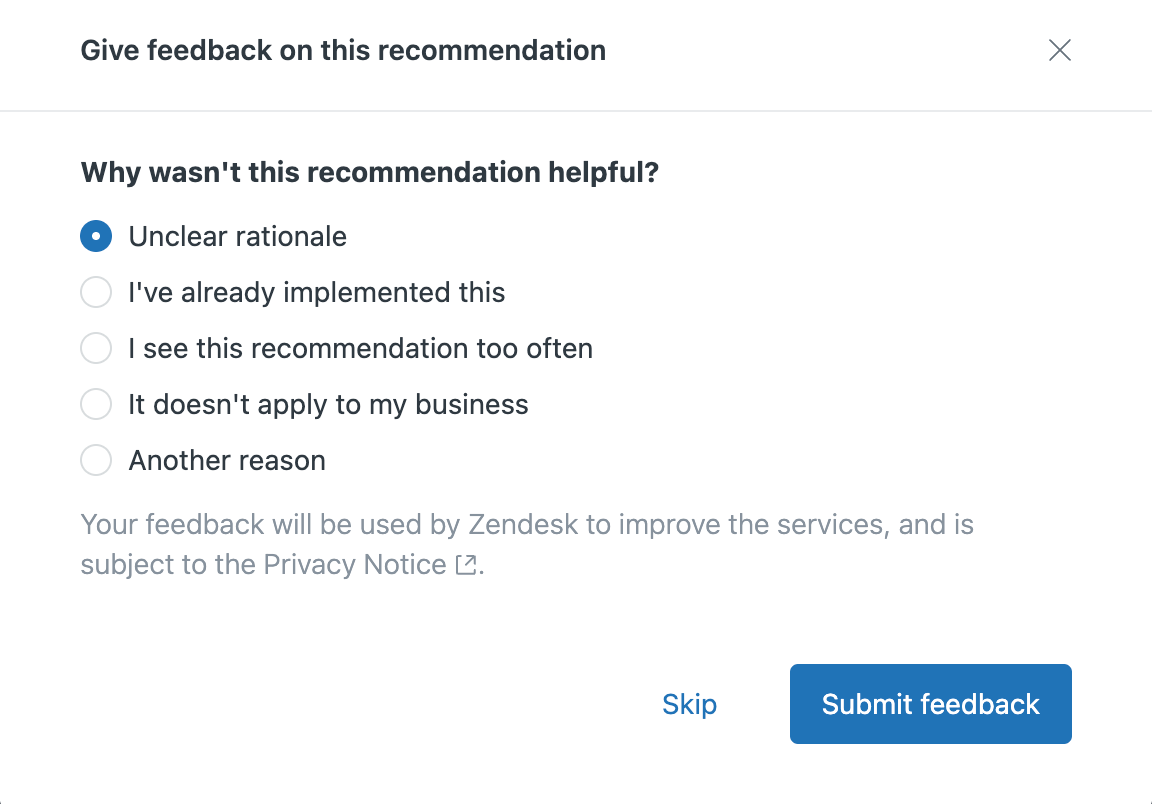This screenshot has height=804, width=1152.
Task: Click the Give feedback on this recommendation title
Action: point(343,51)
